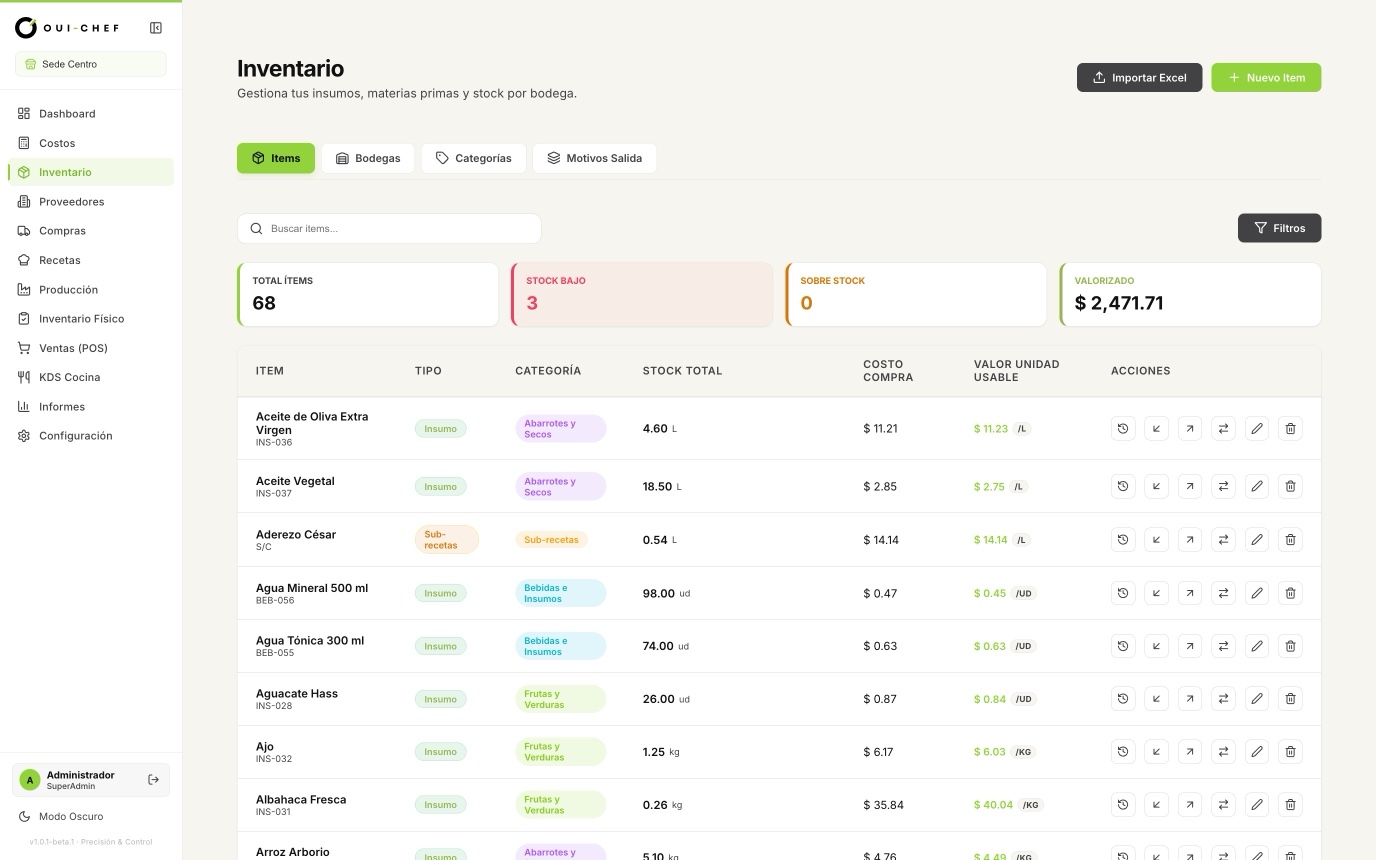Open history for Aceite de Oliva Extra Virgen
This screenshot has height=860, width=1376.
coord(1123,429)
